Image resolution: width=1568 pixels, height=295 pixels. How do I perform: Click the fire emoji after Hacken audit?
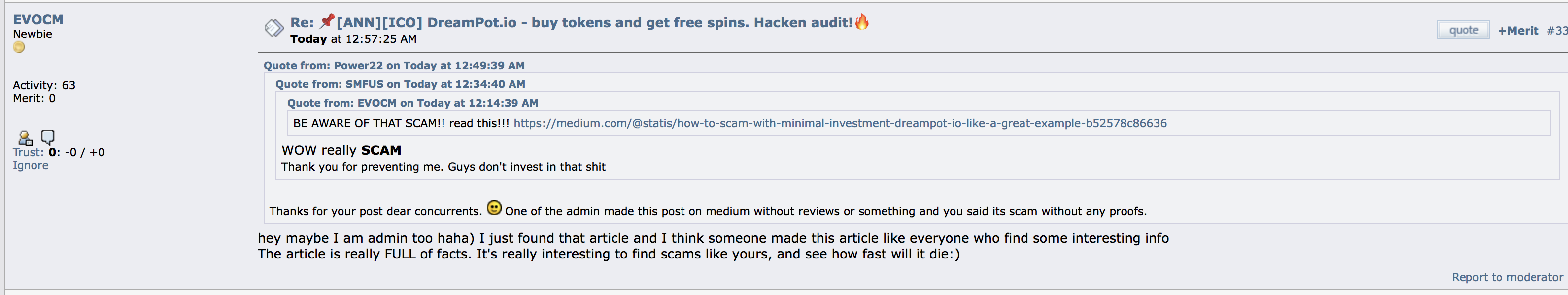[x=862, y=21]
